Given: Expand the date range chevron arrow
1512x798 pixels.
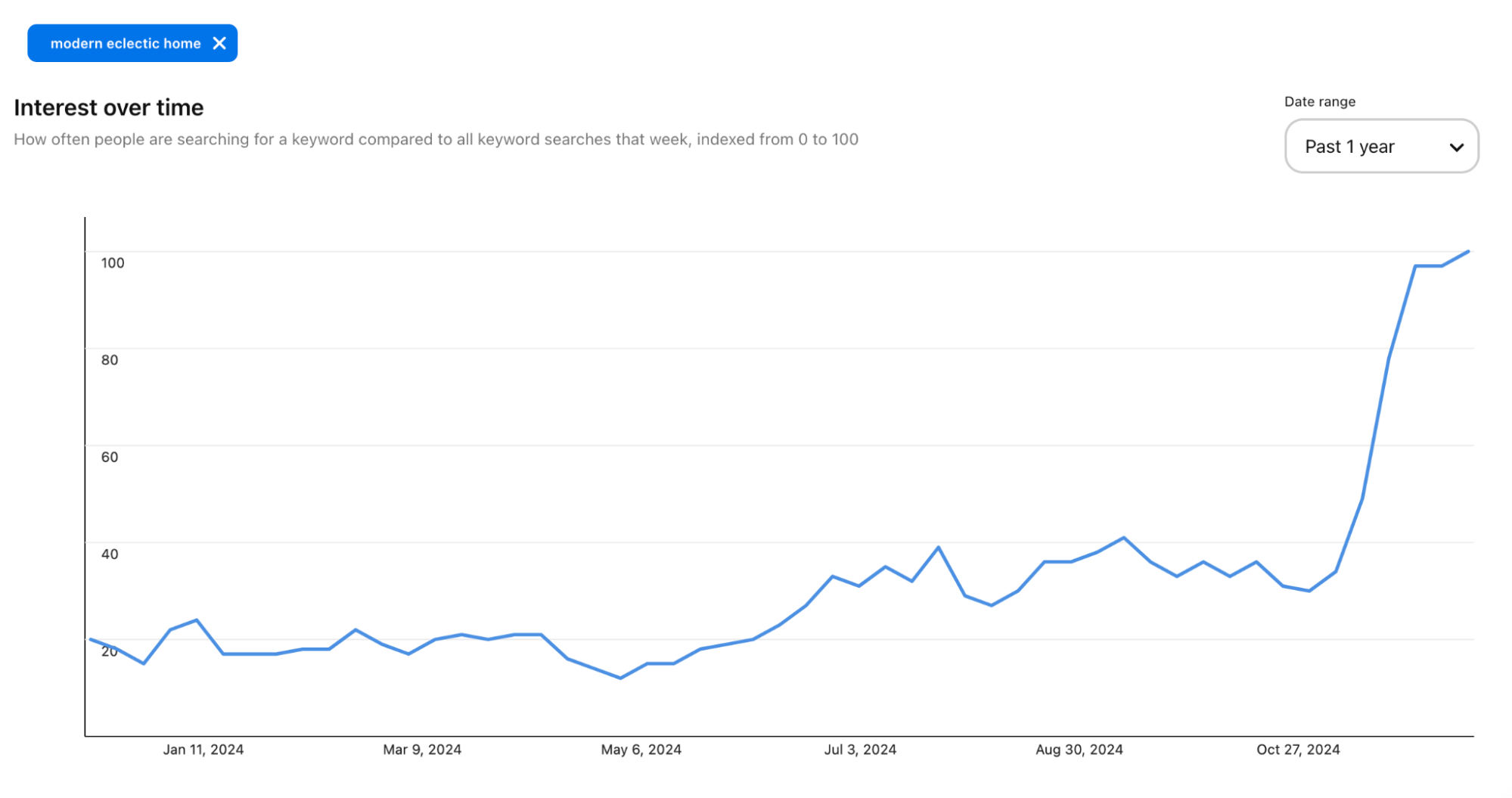Looking at the screenshot, I should coord(1456,147).
